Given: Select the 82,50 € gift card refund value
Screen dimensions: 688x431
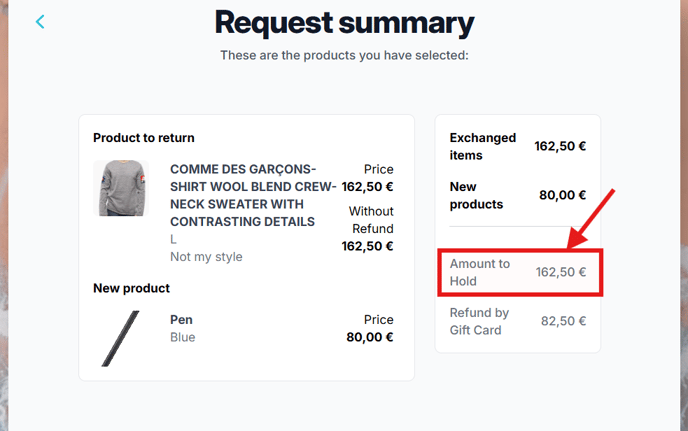Looking at the screenshot, I should click(x=563, y=321).
